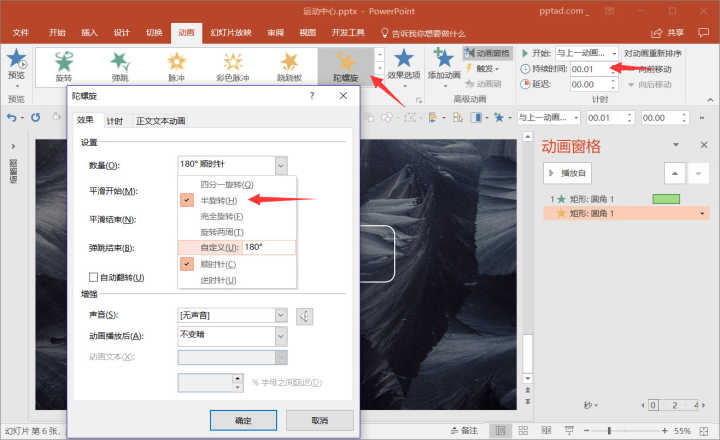This screenshot has width=720, height=440.
Task: Expand the animation gallery more arrow
Action: pyautogui.click(x=379, y=79)
